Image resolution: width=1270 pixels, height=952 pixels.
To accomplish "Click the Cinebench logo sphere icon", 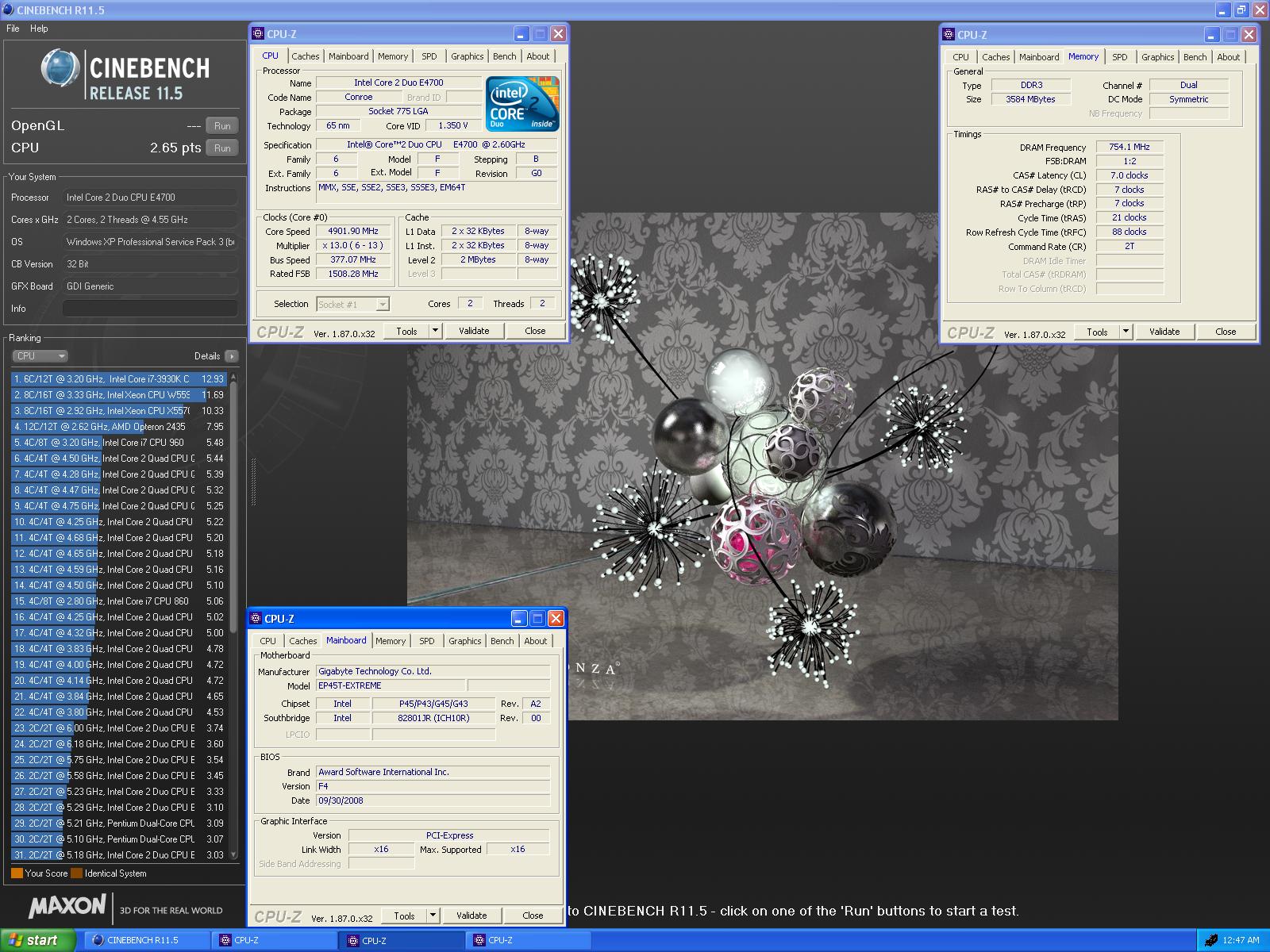I will click(60, 67).
